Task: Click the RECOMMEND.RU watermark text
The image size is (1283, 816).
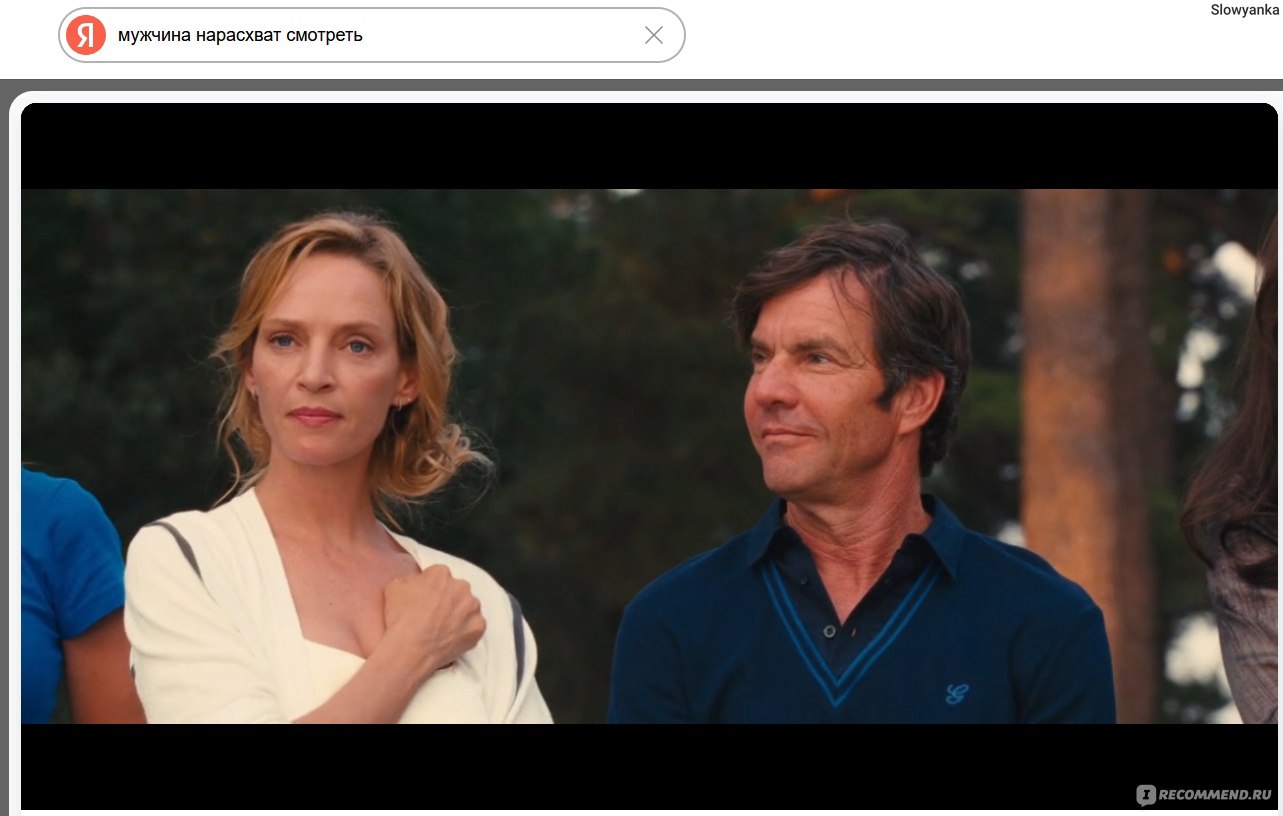Action: [1215, 795]
